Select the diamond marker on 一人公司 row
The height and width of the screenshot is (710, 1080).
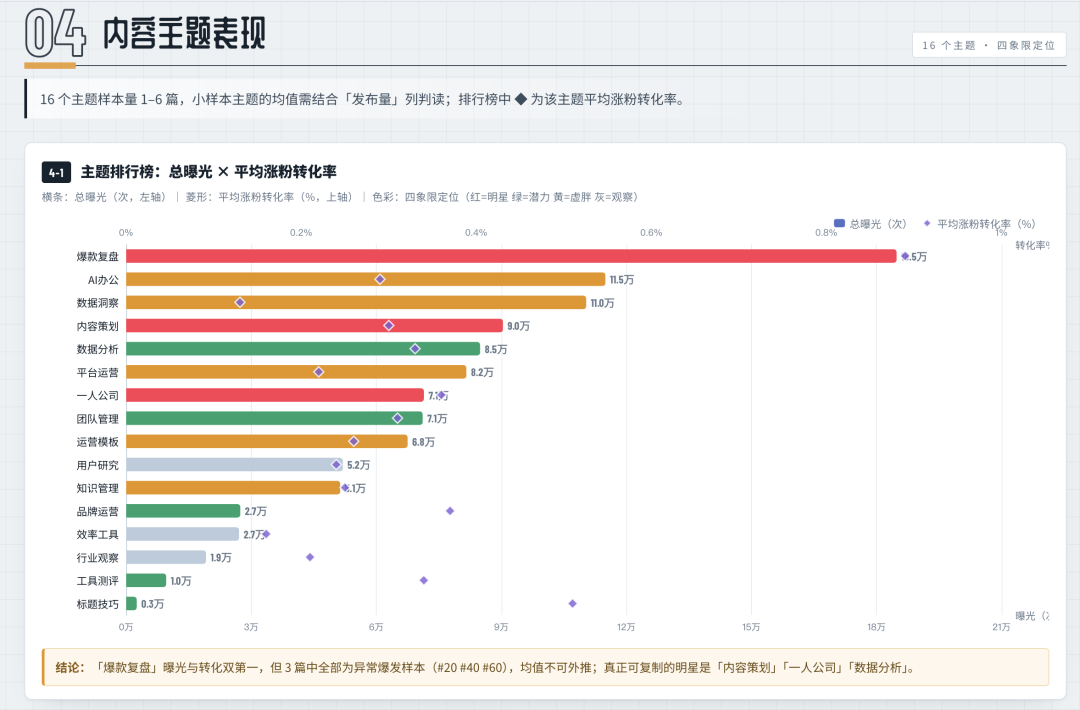(441, 395)
